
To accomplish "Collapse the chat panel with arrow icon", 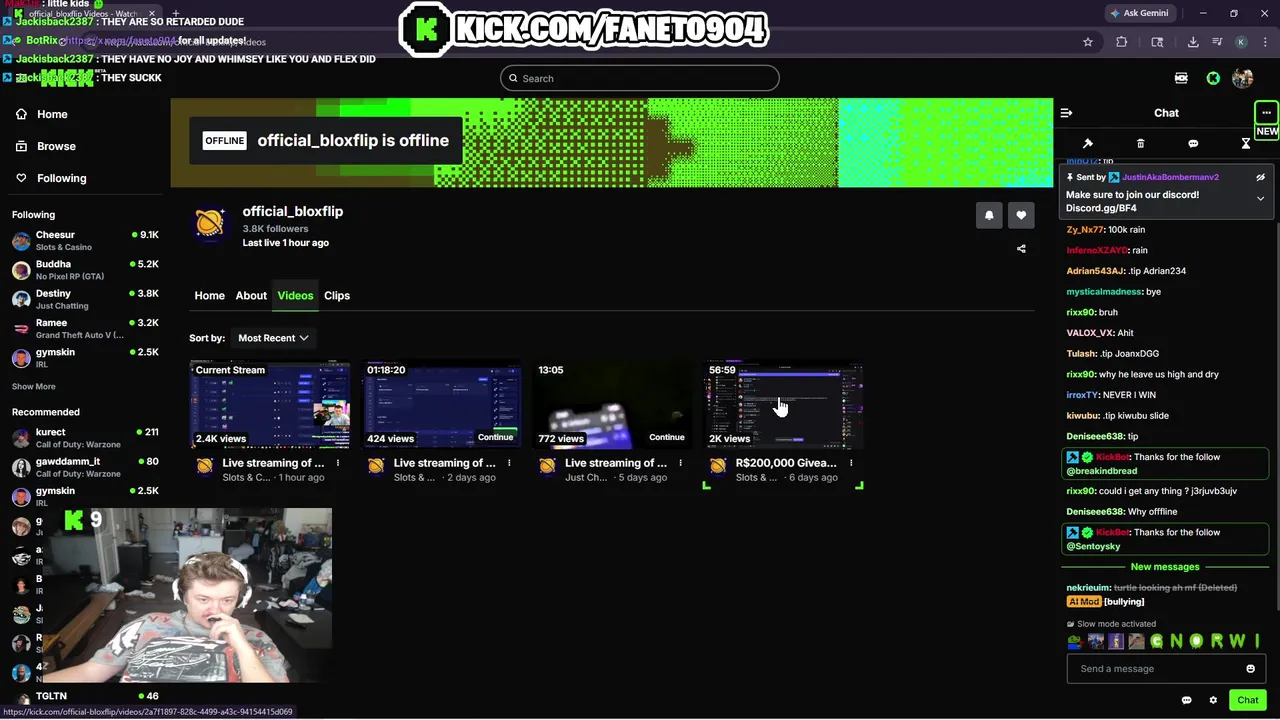I will coord(1066,113).
